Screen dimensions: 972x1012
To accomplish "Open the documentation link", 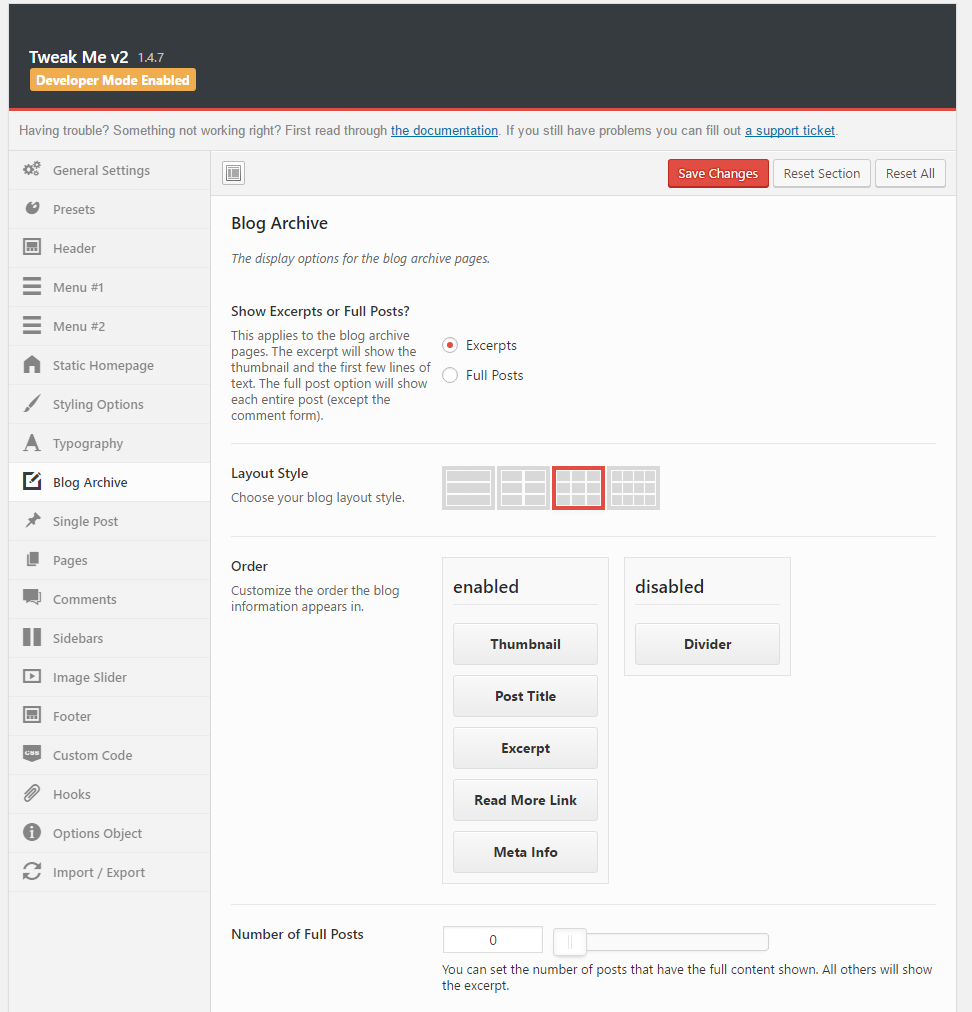I will (x=444, y=130).
